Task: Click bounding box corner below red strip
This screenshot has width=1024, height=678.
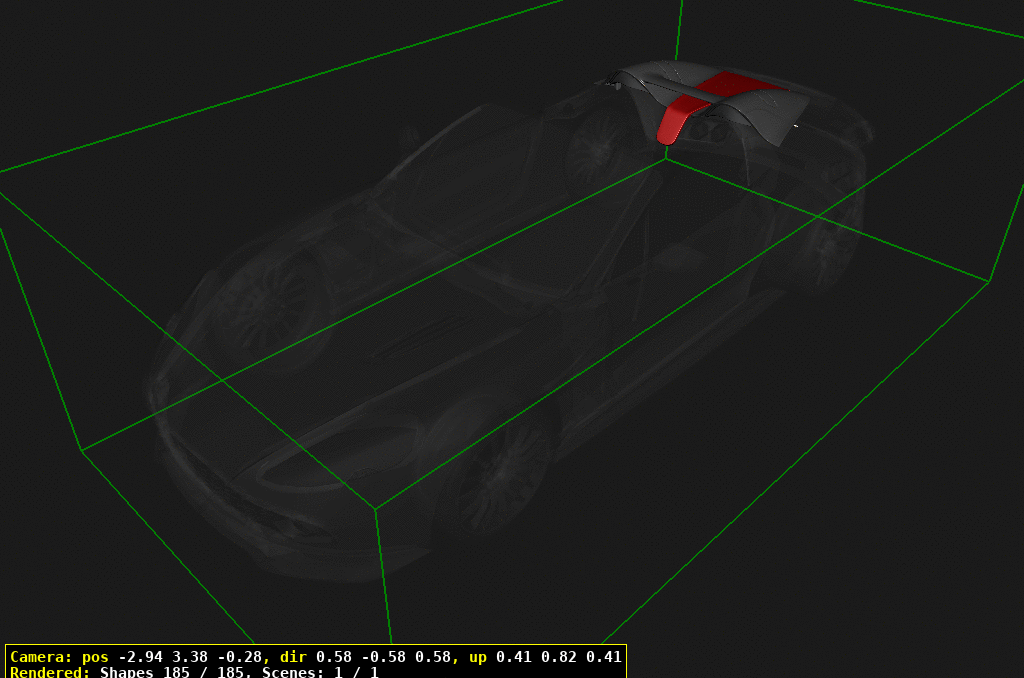Action: [667, 157]
